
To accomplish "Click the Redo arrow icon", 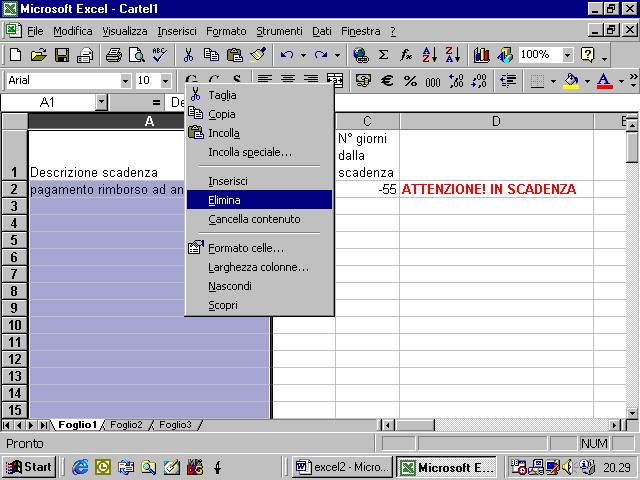I will [321, 55].
